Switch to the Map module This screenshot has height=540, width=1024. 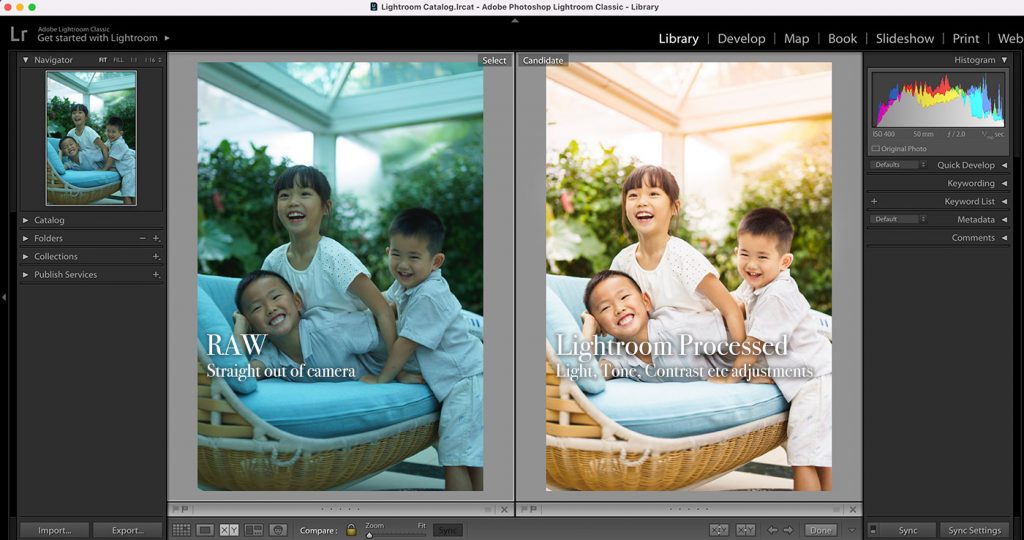pos(796,39)
